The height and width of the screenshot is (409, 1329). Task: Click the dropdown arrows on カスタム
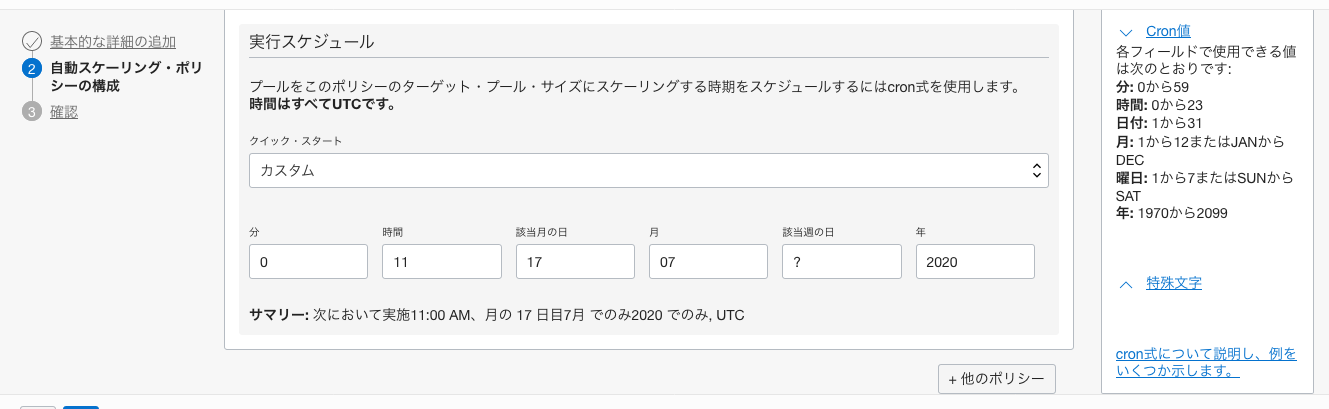(x=1036, y=171)
